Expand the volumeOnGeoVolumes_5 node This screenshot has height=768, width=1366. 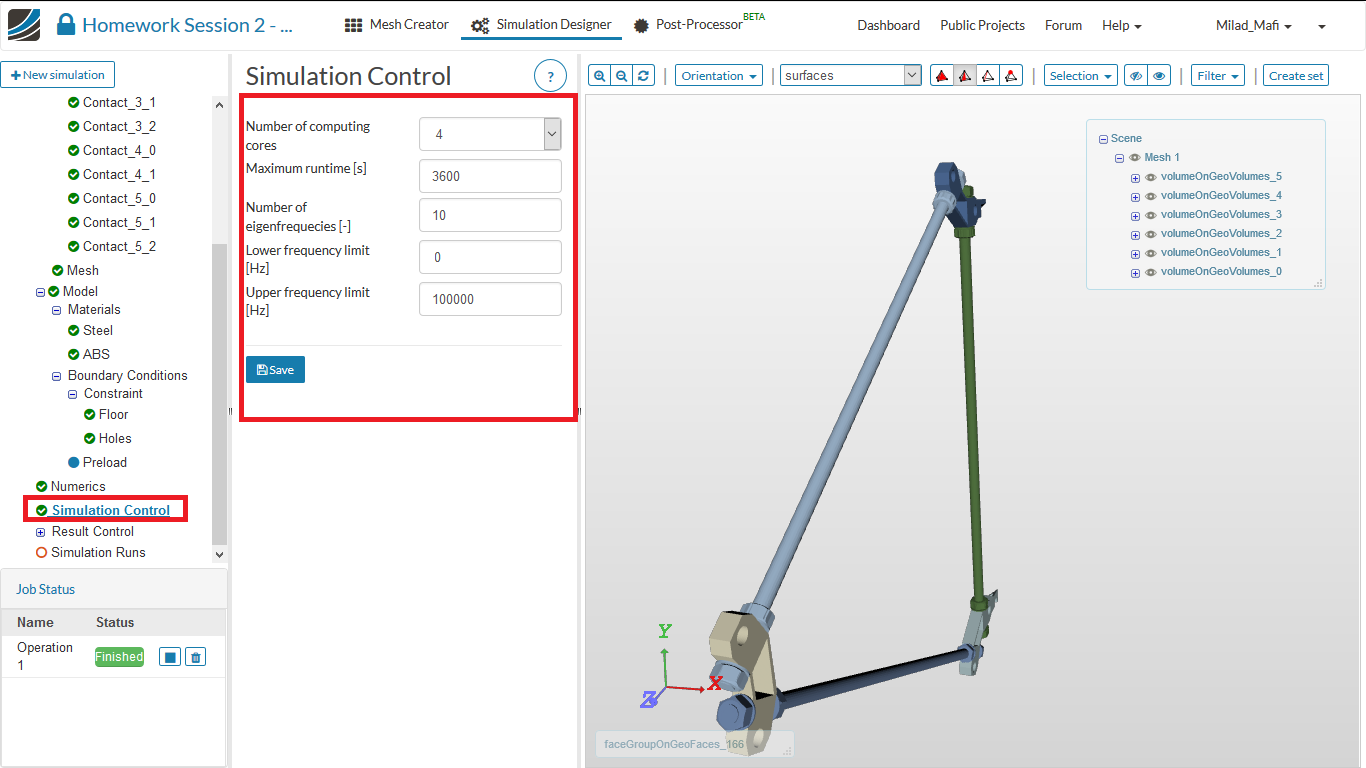(x=1135, y=178)
